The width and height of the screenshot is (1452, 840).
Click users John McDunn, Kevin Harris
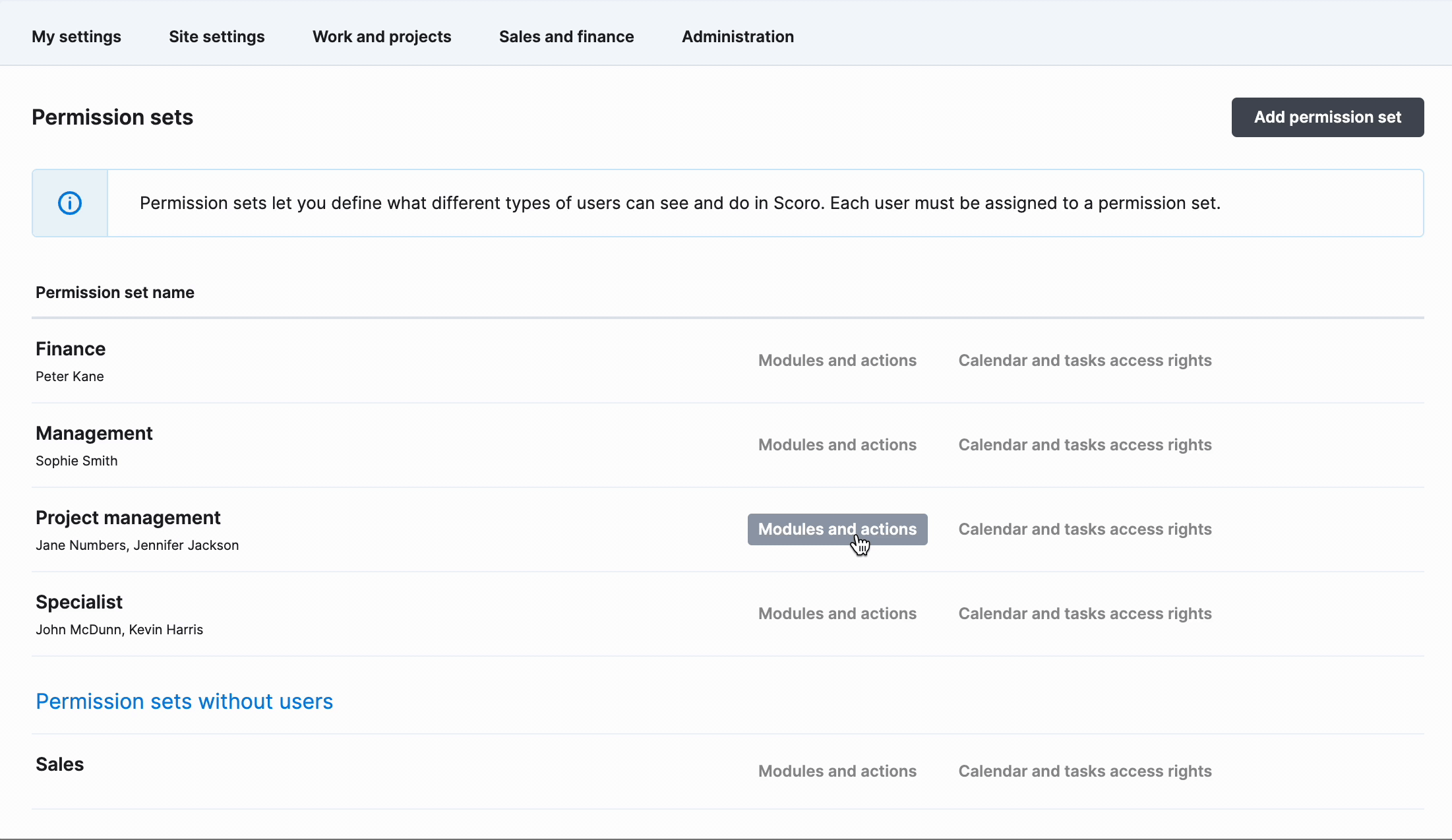coord(119,630)
